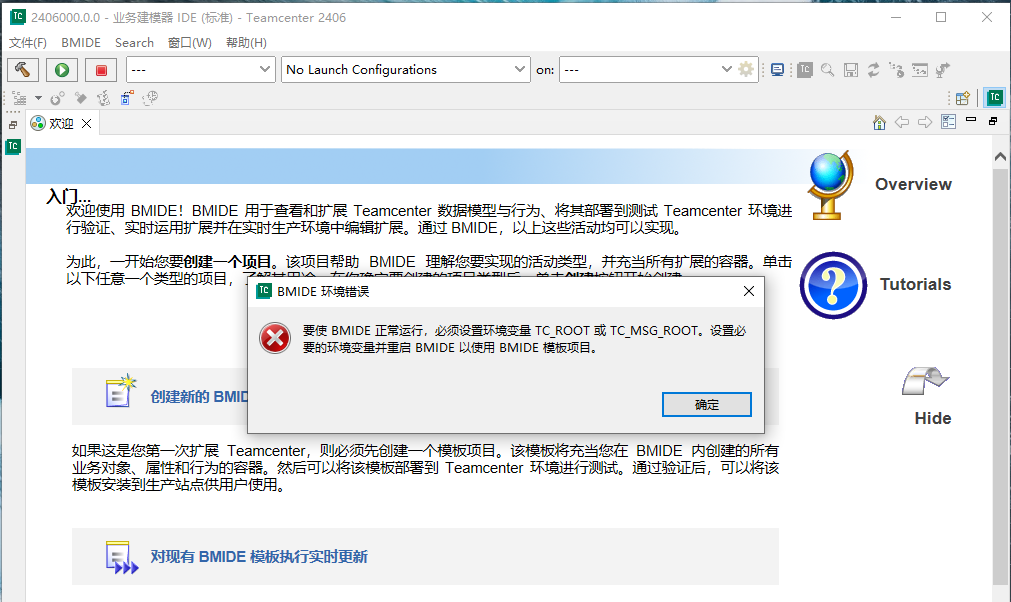1011x602 pixels.
Task: Click the blue monitor console icon
Action: (778, 70)
